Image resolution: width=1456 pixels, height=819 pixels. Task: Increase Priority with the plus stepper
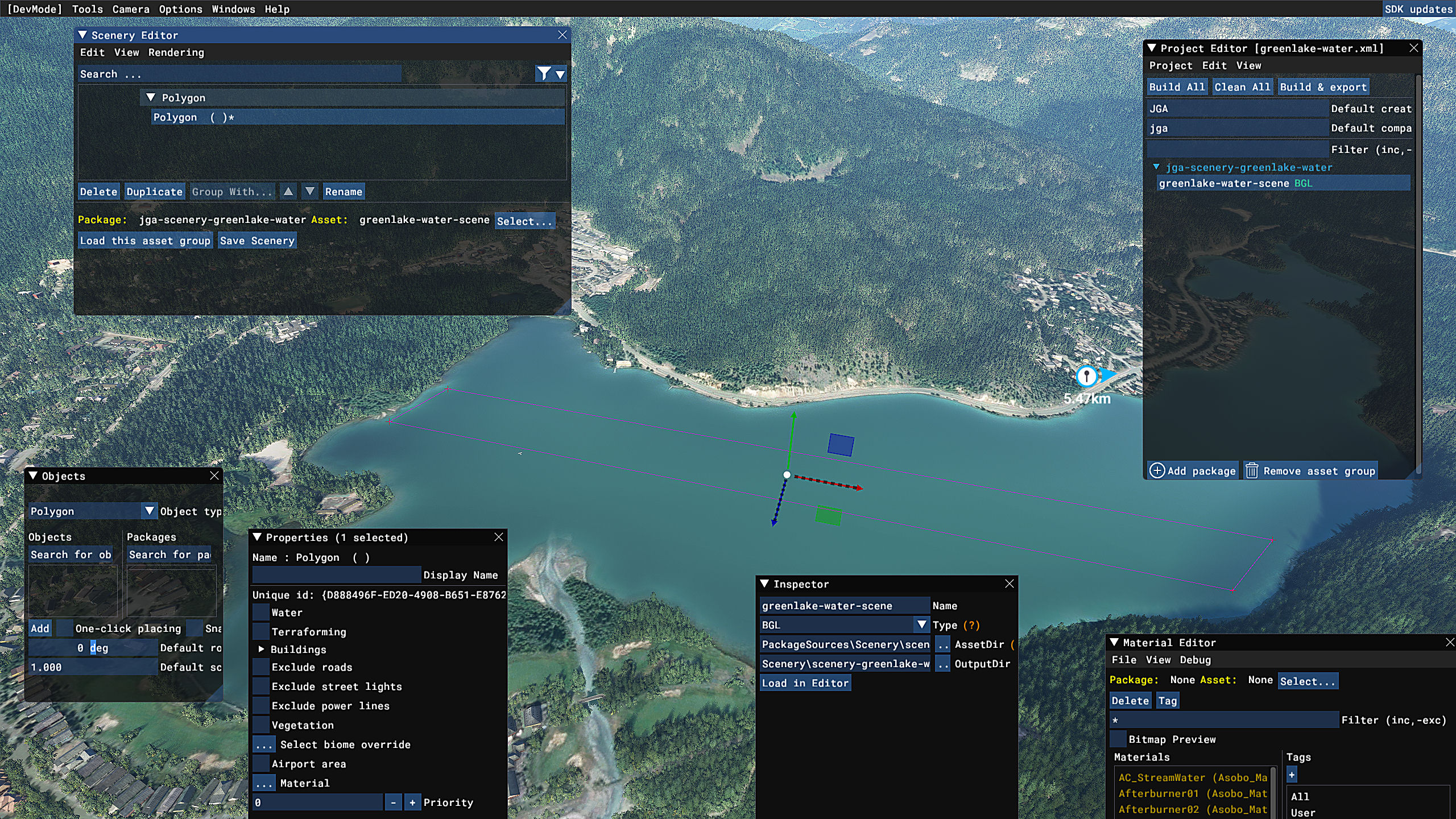click(412, 803)
